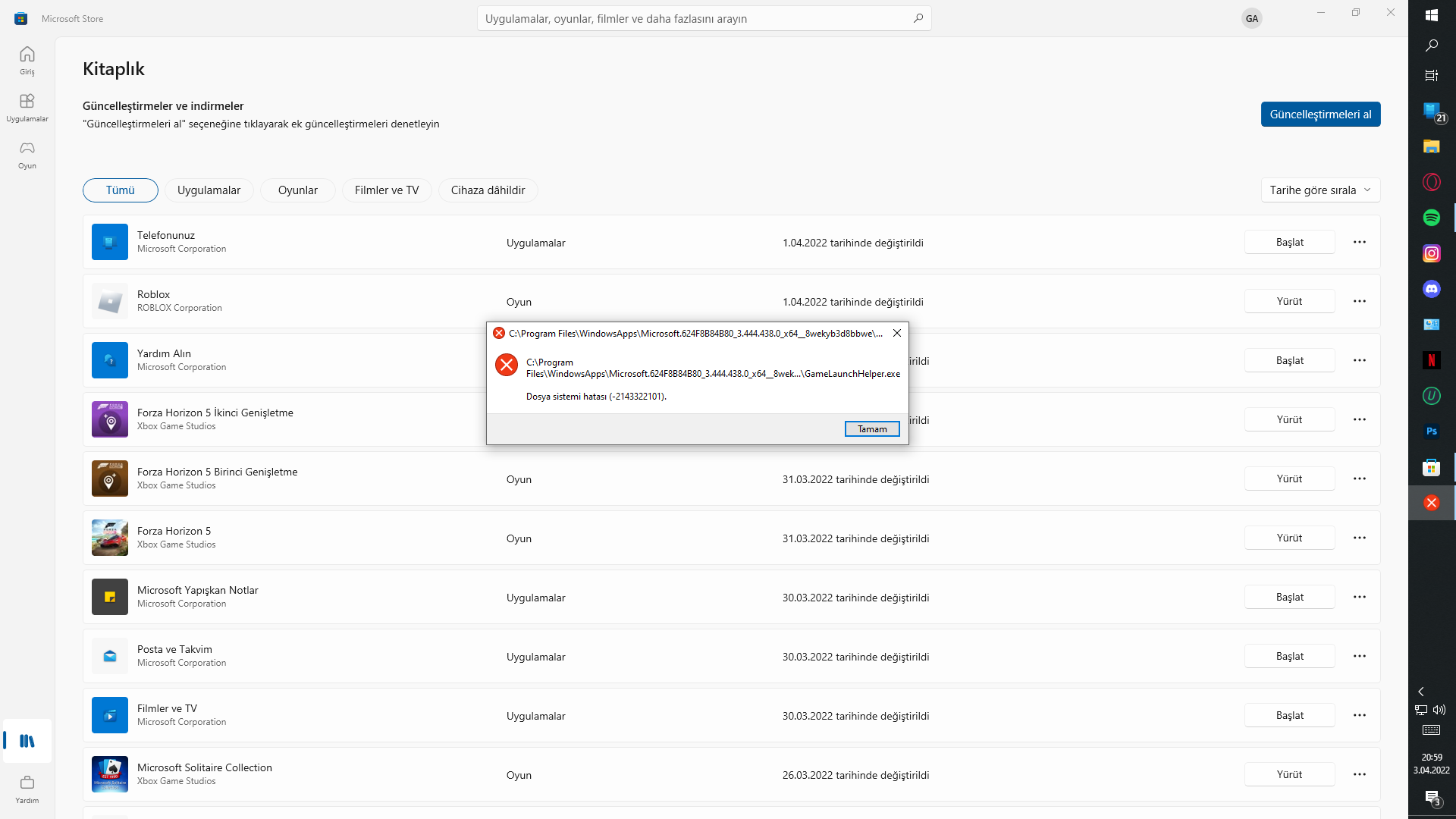This screenshot has width=1456, height=819.
Task: Open more options for Telefonunuz
Action: [x=1360, y=242]
